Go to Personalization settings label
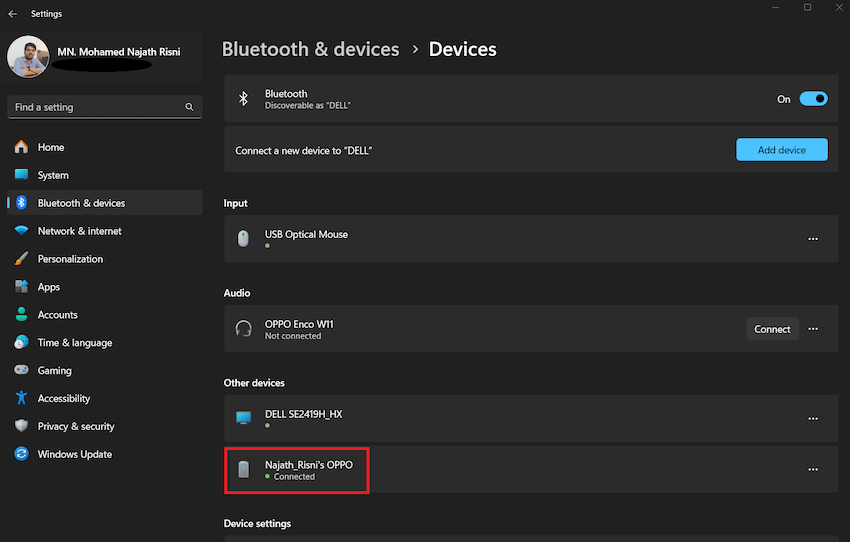The height and width of the screenshot is (542, 850). [70, 259]
